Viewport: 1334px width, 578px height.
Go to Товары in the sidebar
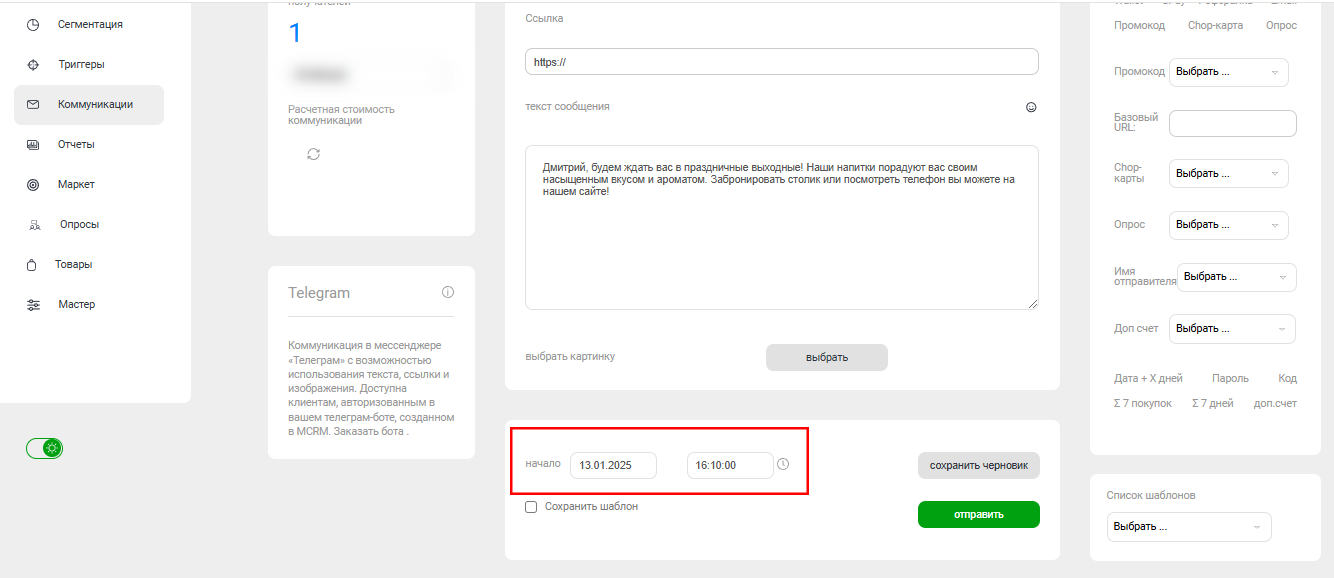pyautogui.click(x=74, y=264)
